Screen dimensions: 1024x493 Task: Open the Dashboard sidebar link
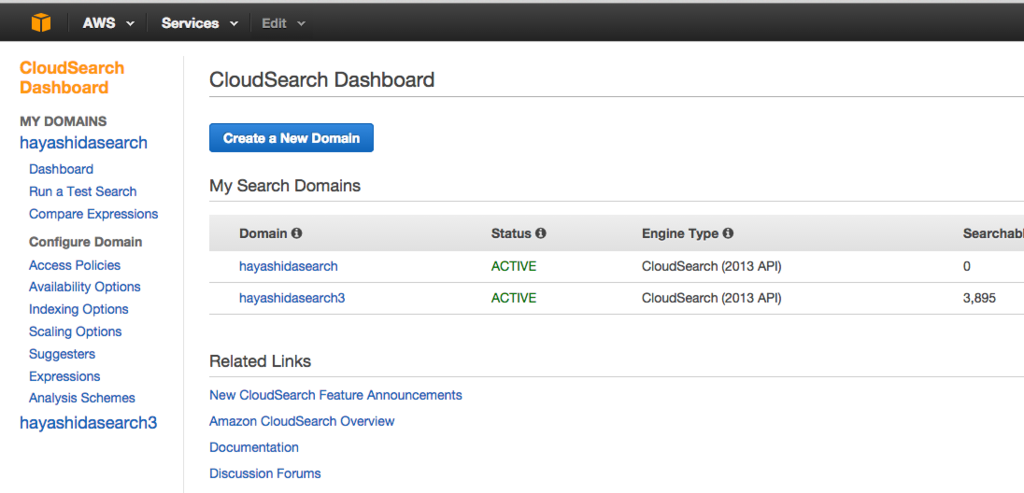(x=61, y=169)
